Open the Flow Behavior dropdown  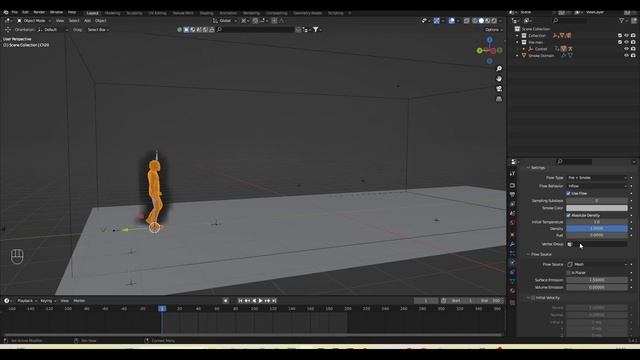click(597, 186)
